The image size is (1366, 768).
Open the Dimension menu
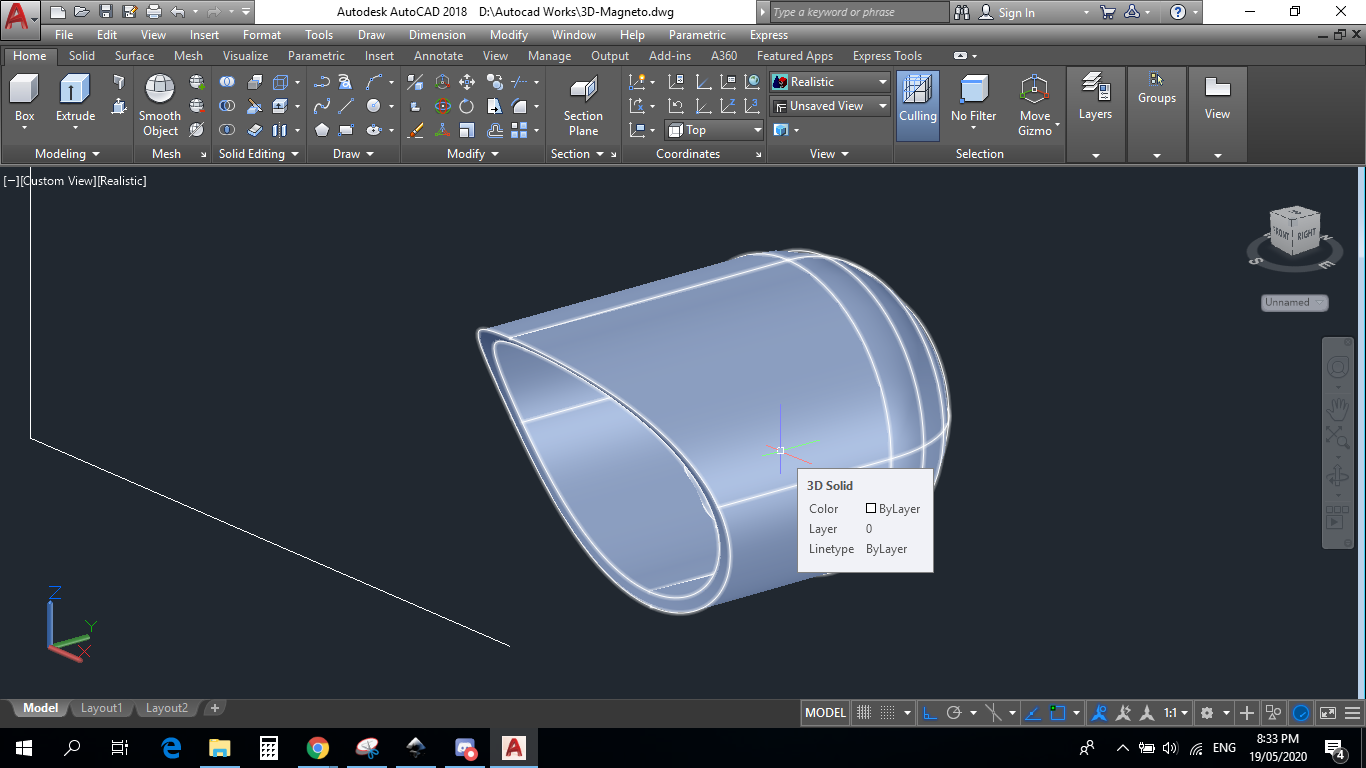[437, 35]
